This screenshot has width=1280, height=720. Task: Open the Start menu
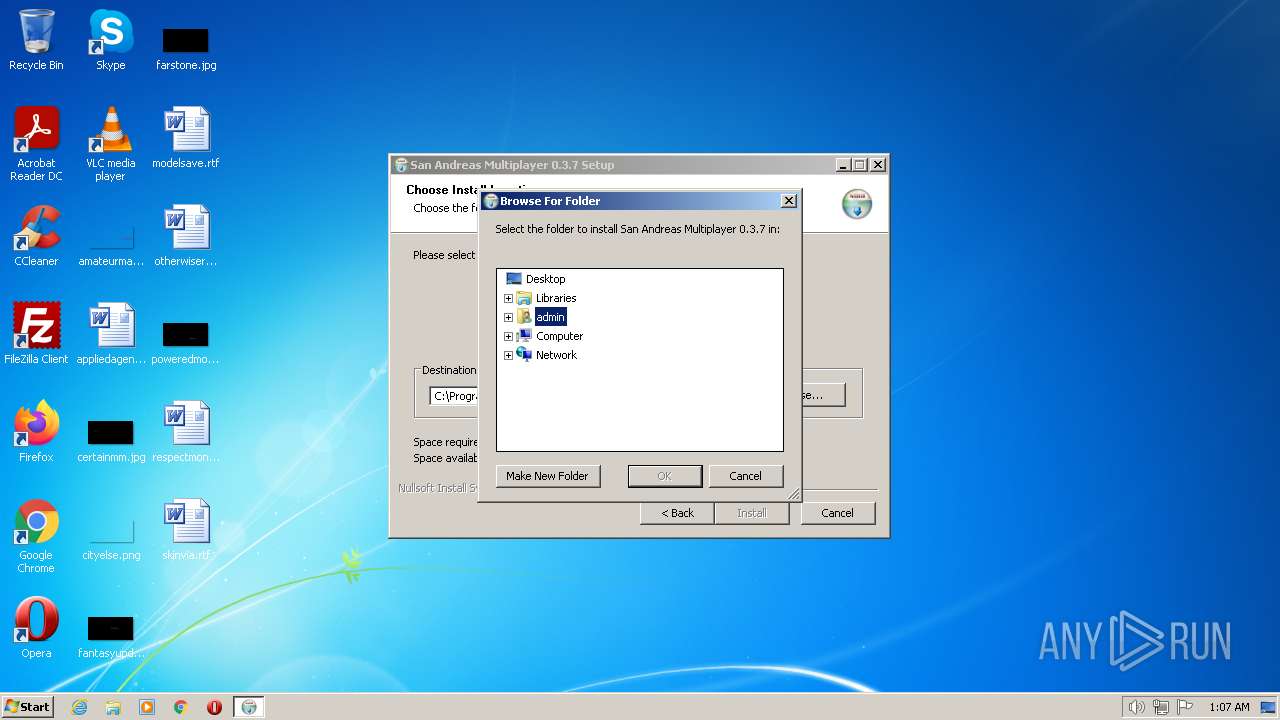tap(28, 707)
